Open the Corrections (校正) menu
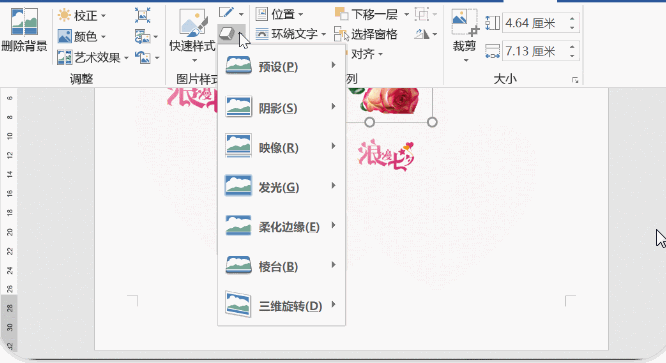 [82, 16]
